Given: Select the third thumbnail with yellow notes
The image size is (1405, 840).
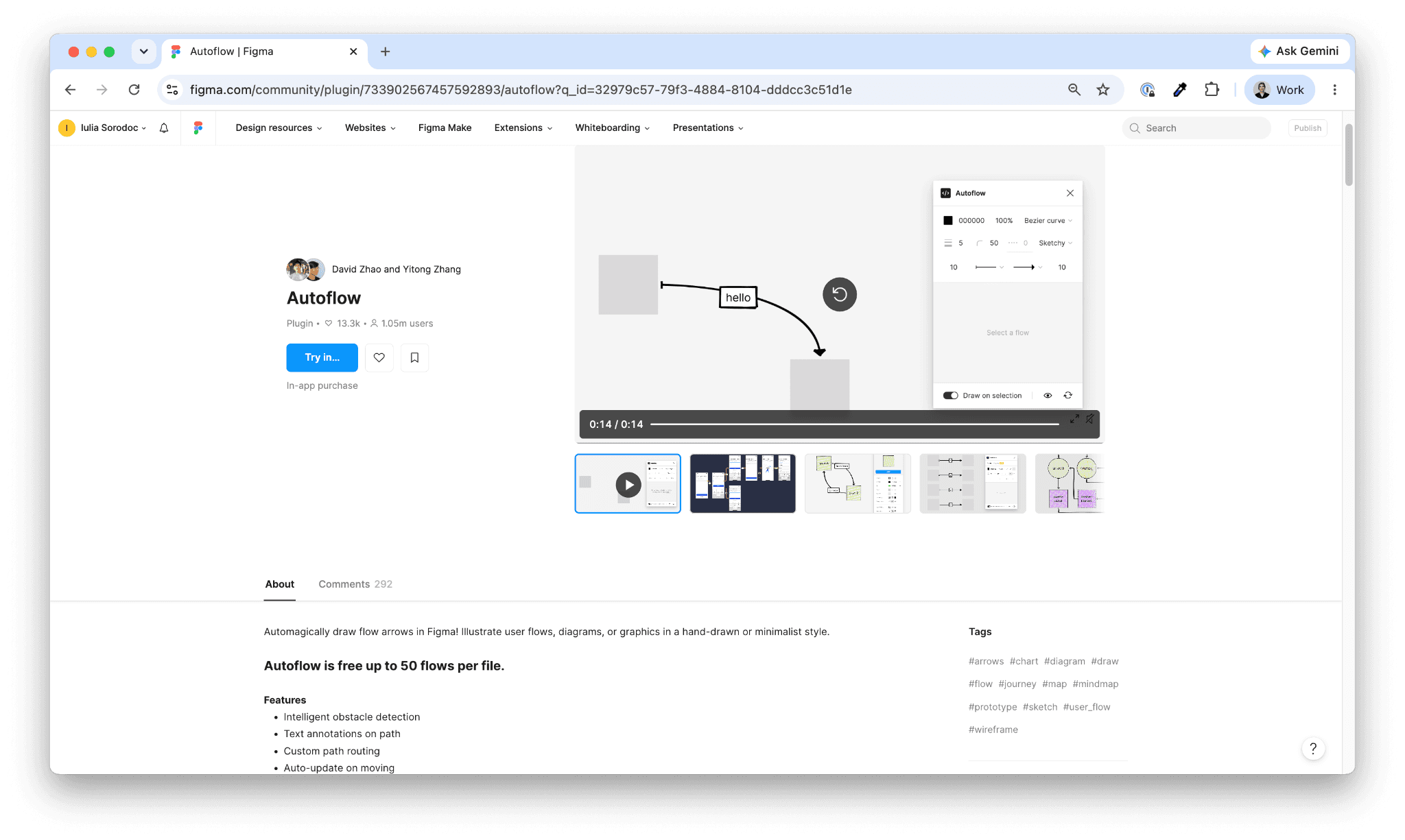Looking at the screenshot, I should [858, 483].
